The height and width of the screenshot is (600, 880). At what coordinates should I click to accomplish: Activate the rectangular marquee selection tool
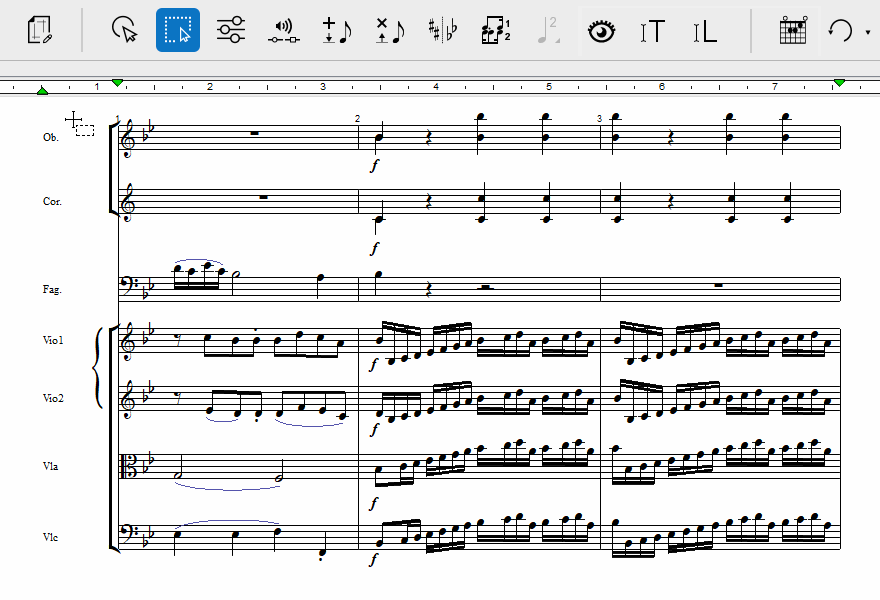[x=178, y=30]
